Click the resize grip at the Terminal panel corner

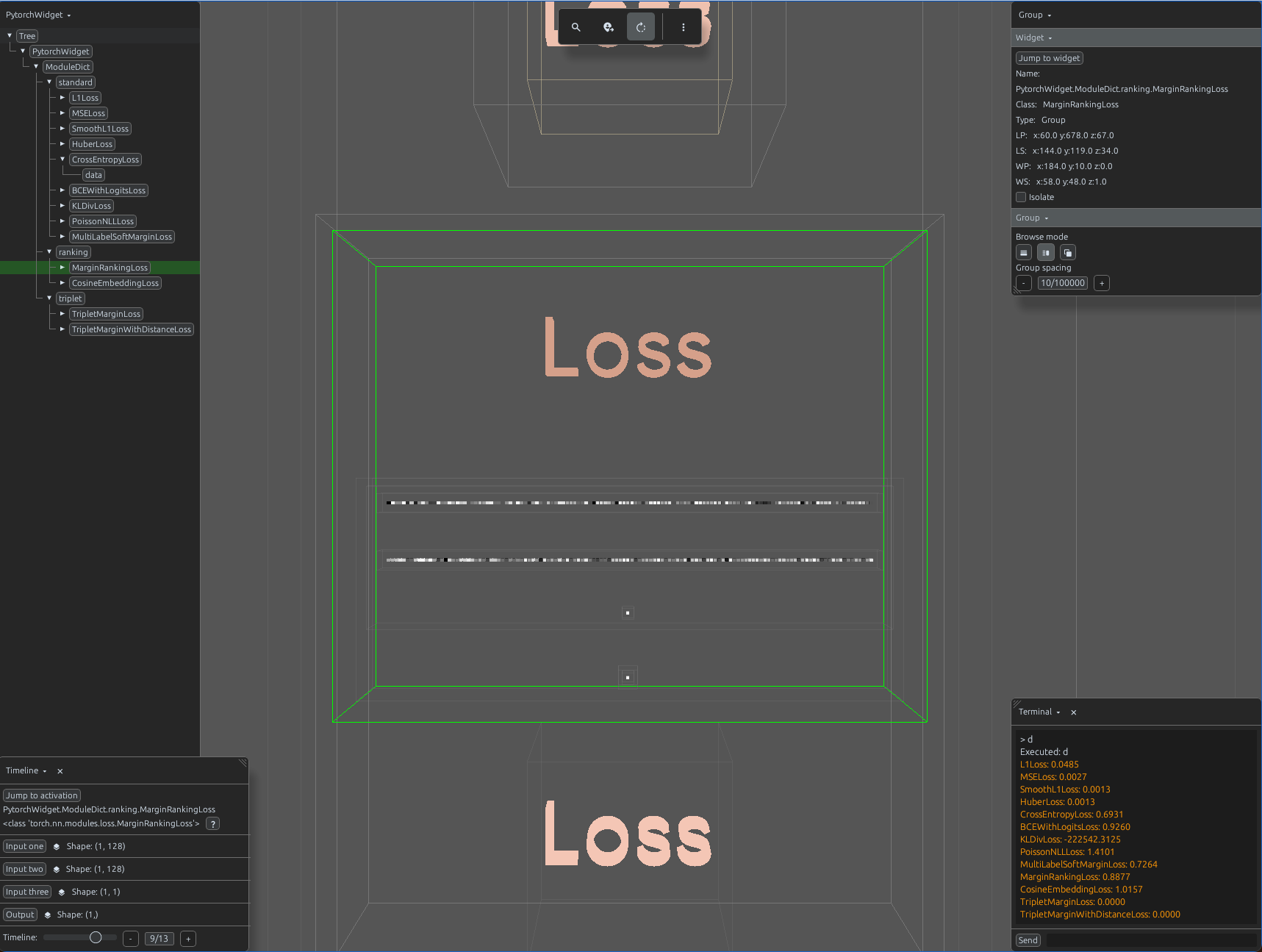tap(1017, 704)
